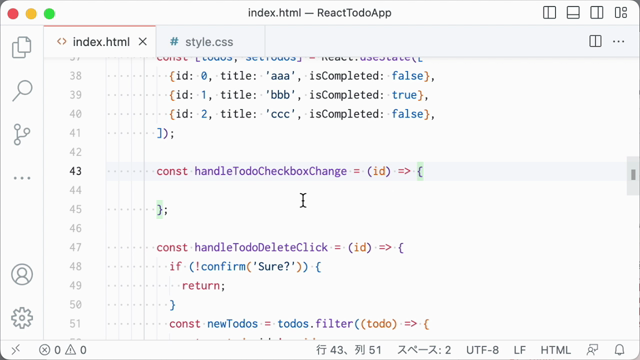Image resolution: width=640 pixels, height=360 pixels.
Task: Open editor More Actions ellipsis menu
Action: pos(618,41)
